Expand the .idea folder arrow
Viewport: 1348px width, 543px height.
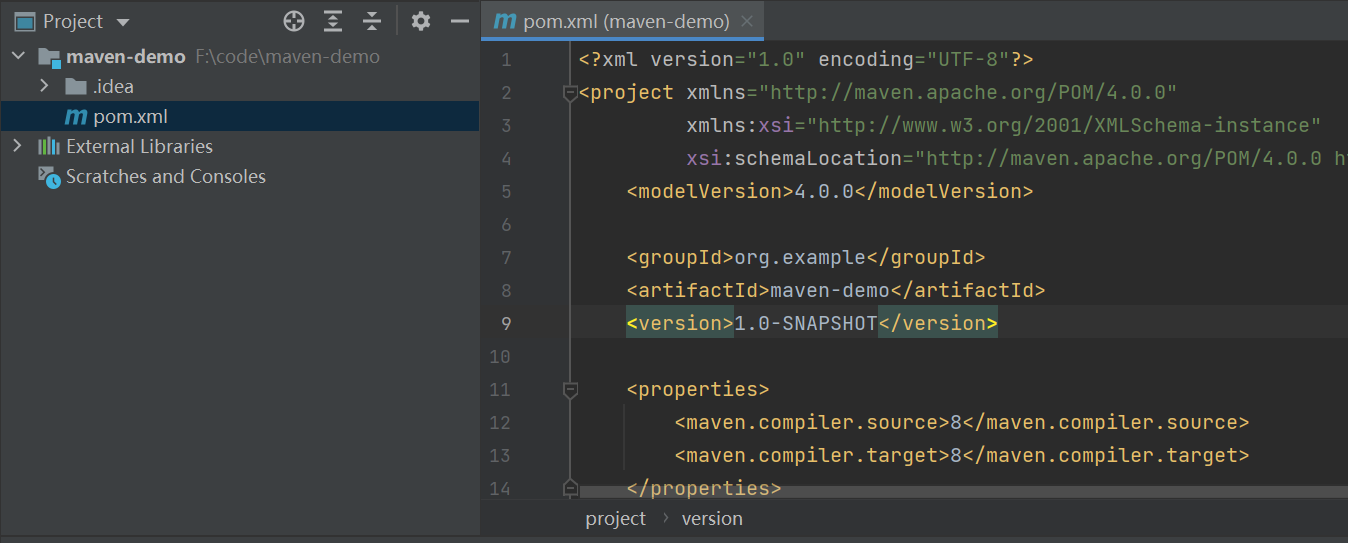click(x=44, y=86)
